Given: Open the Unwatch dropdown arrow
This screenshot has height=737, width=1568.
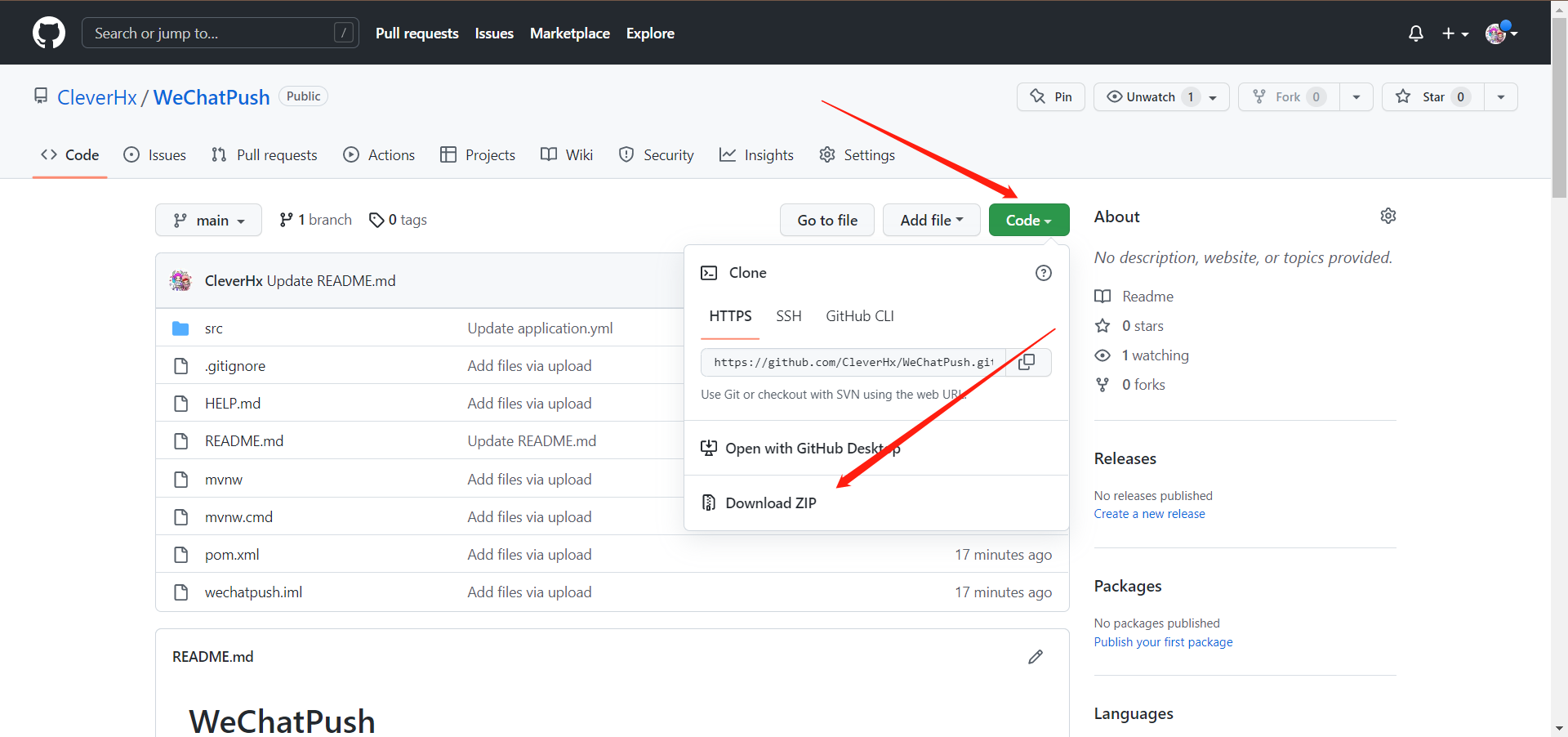Looking at the screenshot, I should [x=1212, y=96].
